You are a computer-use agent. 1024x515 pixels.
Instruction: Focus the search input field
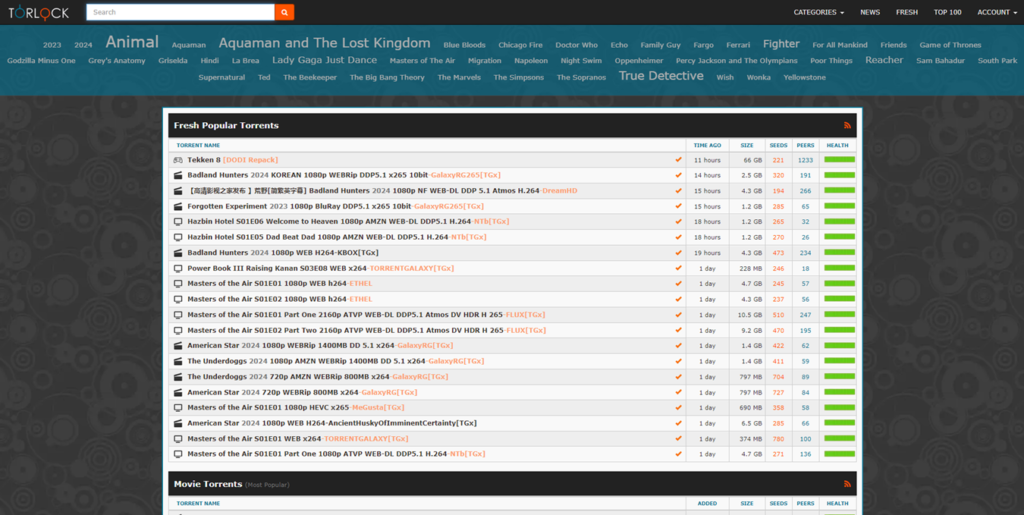coord(180,12)
